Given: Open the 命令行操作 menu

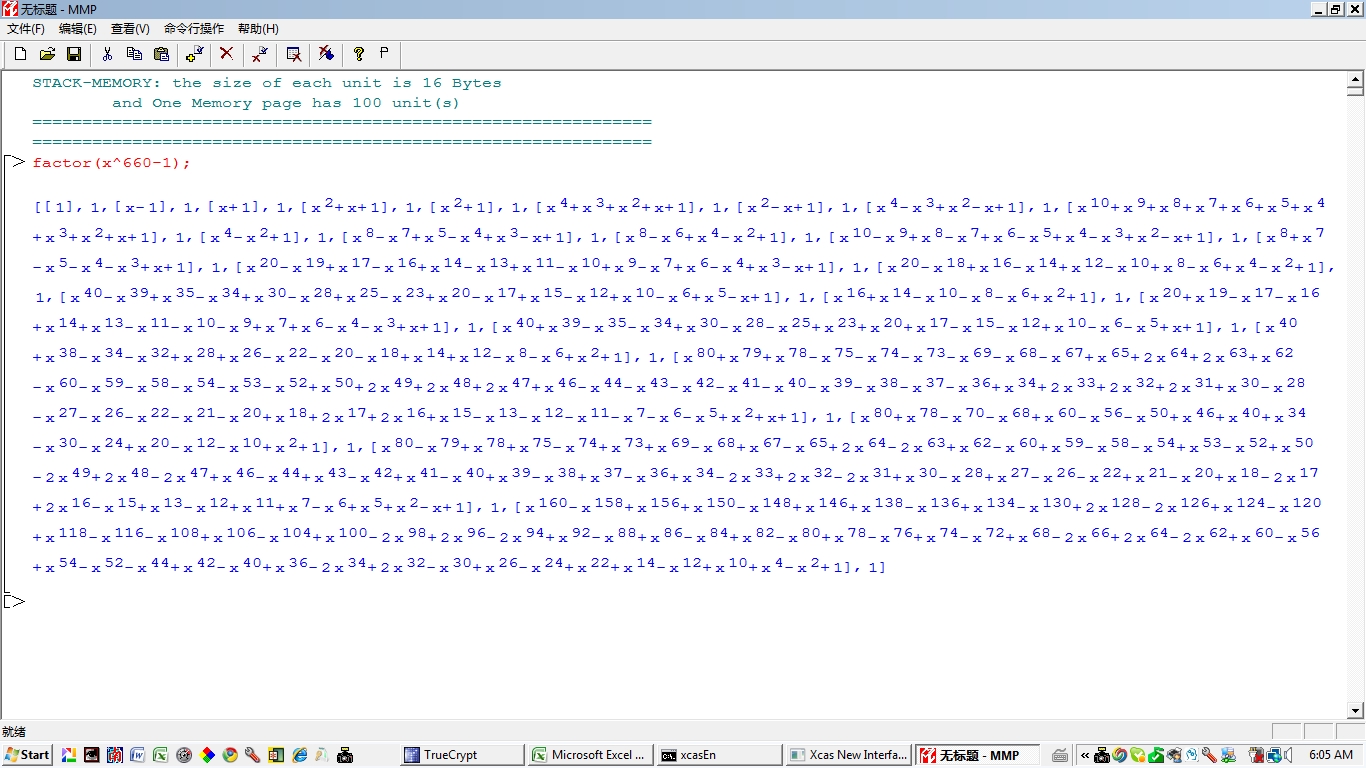Looking at the screenshot, I should coord(194,29).
